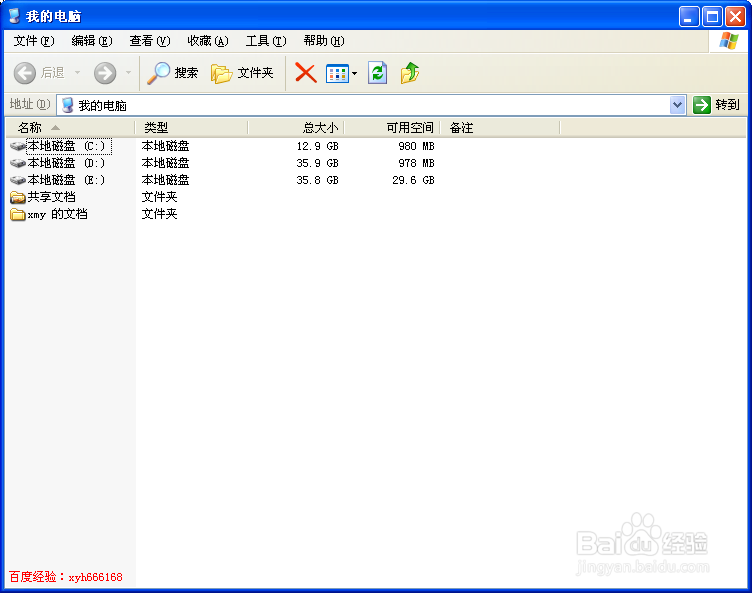The height and width of the screenshot is (593, 752).
Task: Click the 文件夹 type cell of 共享文档
Action: (160, 197)
